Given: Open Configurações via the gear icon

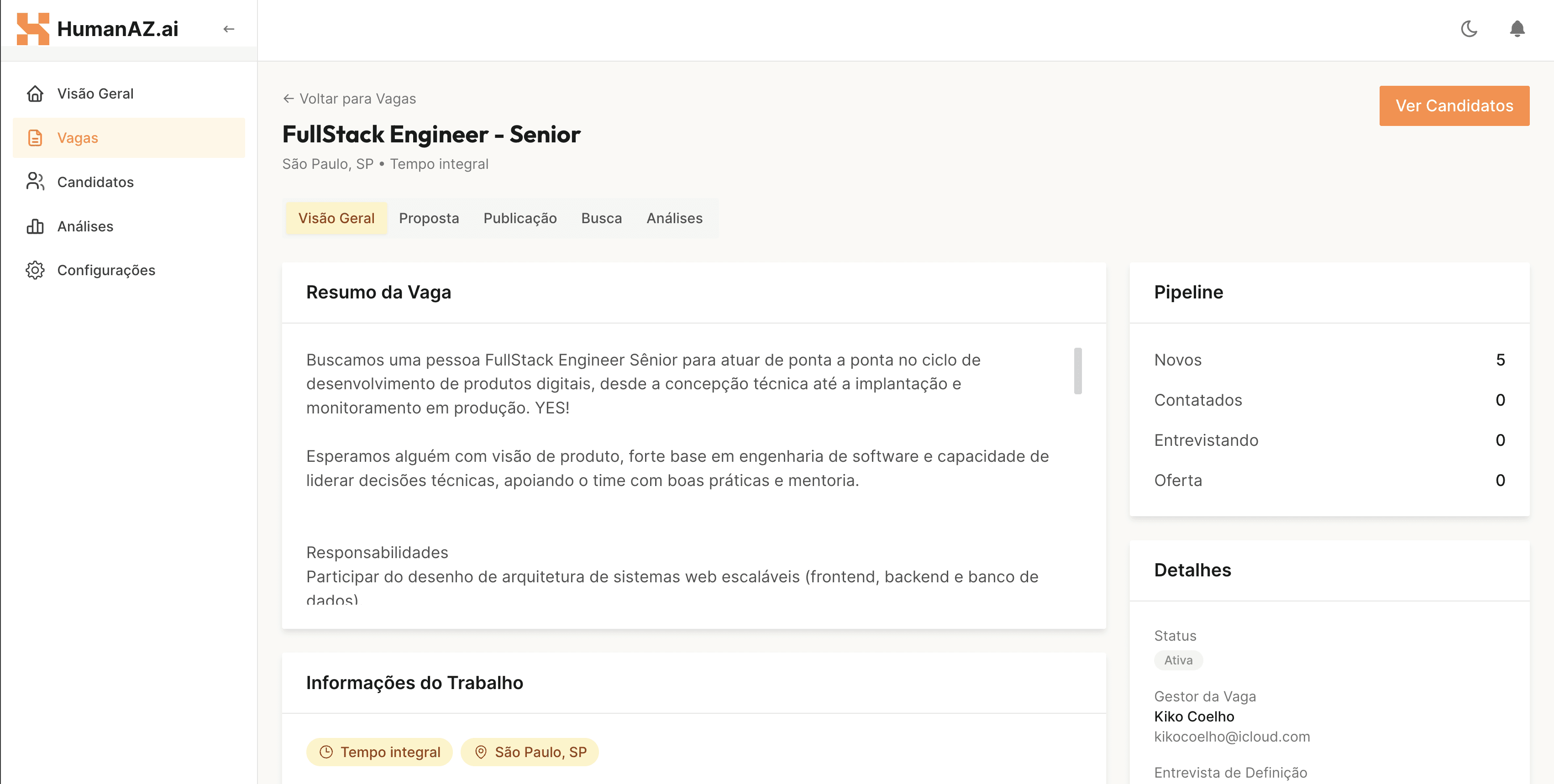Looking at the screenshot, I should click(35, 270).
